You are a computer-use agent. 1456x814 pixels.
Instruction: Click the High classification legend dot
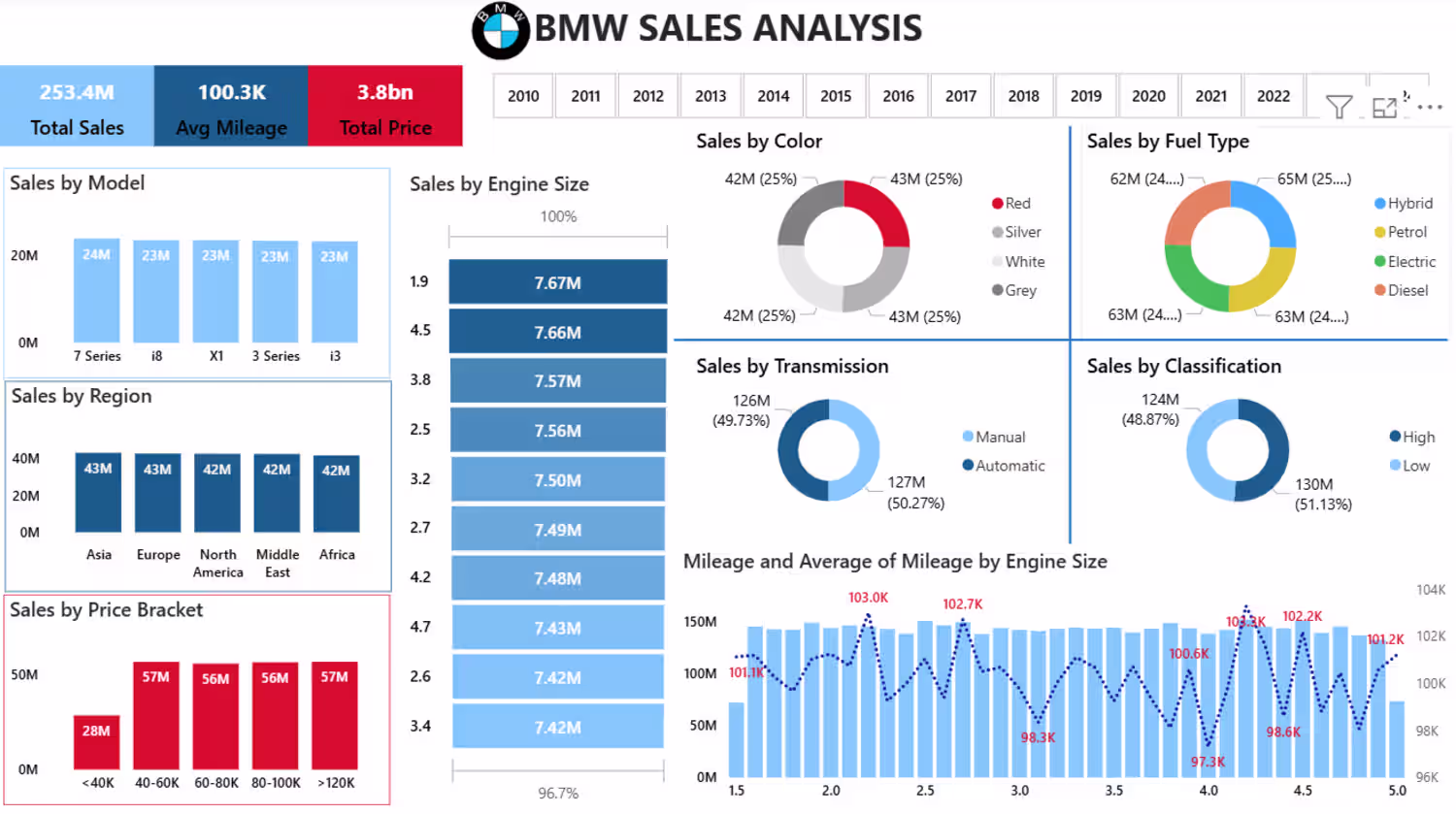pyautogui.click(x=1395, y=437)
